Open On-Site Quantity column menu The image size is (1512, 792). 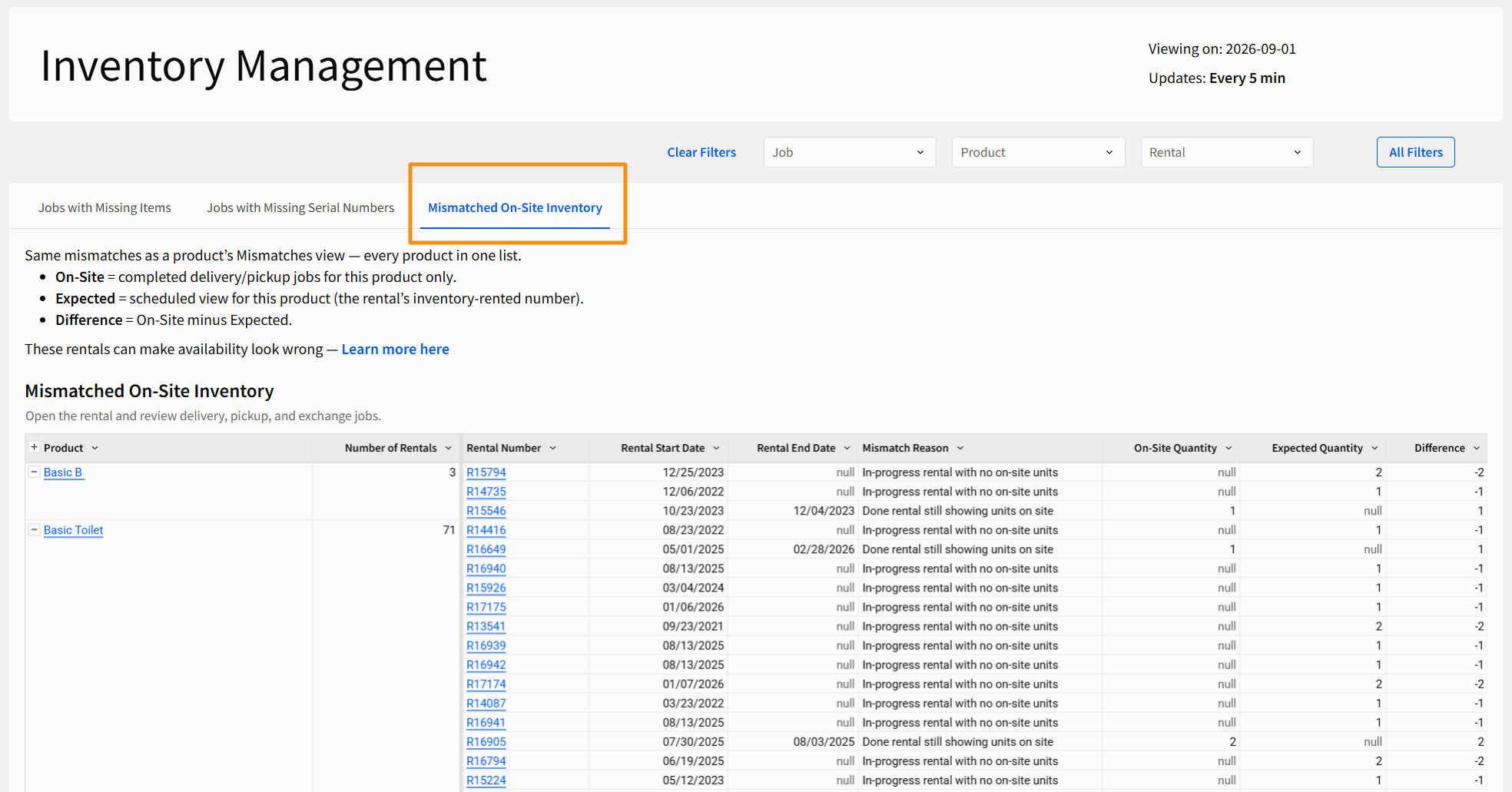1228,448
